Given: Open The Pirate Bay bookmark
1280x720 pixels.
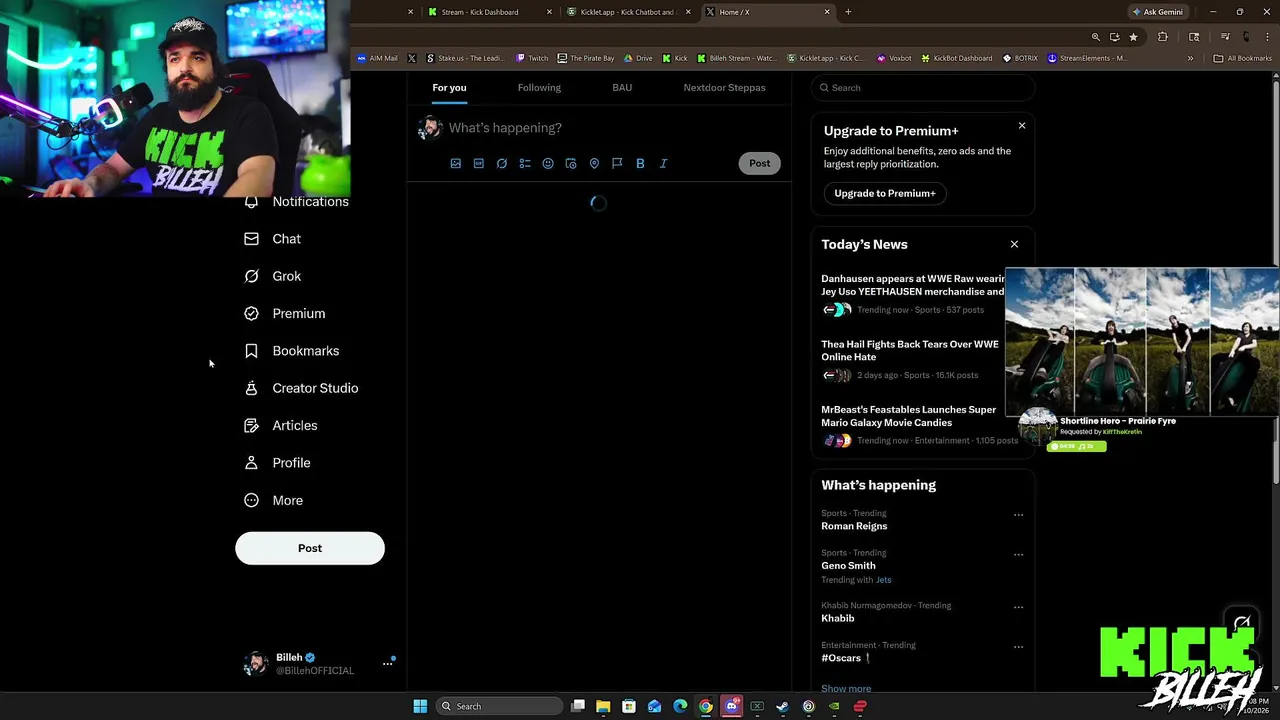Looking at the screenshot, I should 586,58.
